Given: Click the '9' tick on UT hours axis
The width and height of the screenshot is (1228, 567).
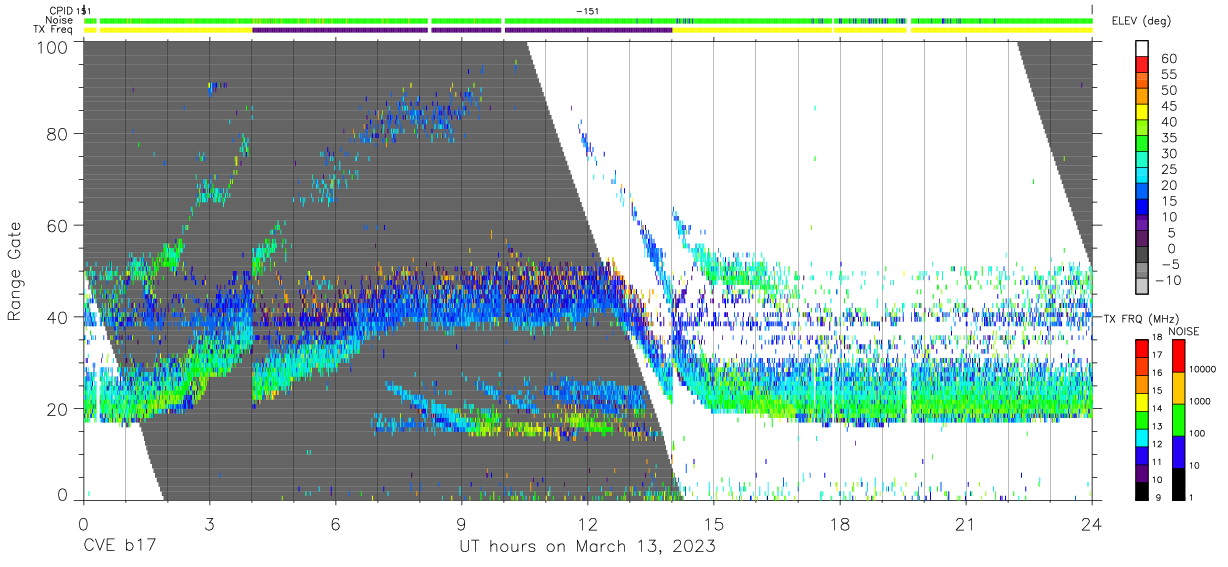Looking at the screenshot, I should point(461,523).
